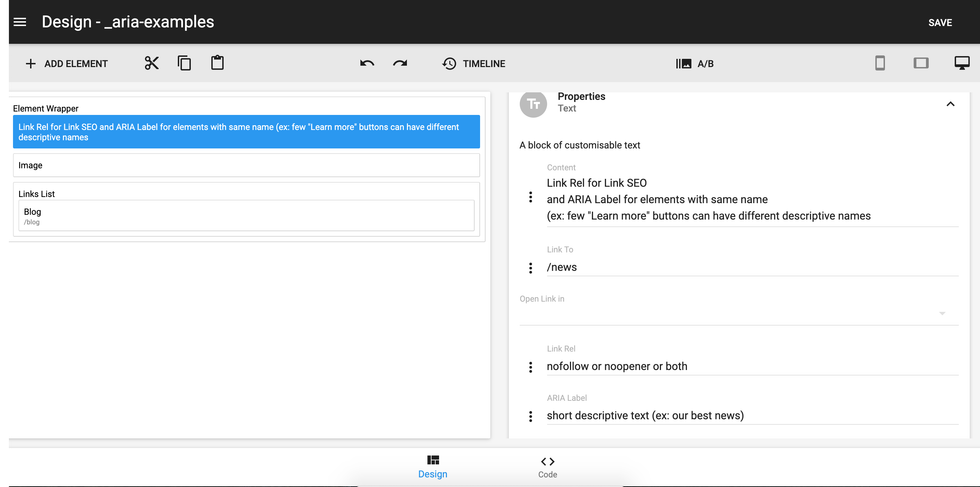Open the 'Open Link in' dropdown
This screenshot has height=487, width=980.
click(731, 313)
